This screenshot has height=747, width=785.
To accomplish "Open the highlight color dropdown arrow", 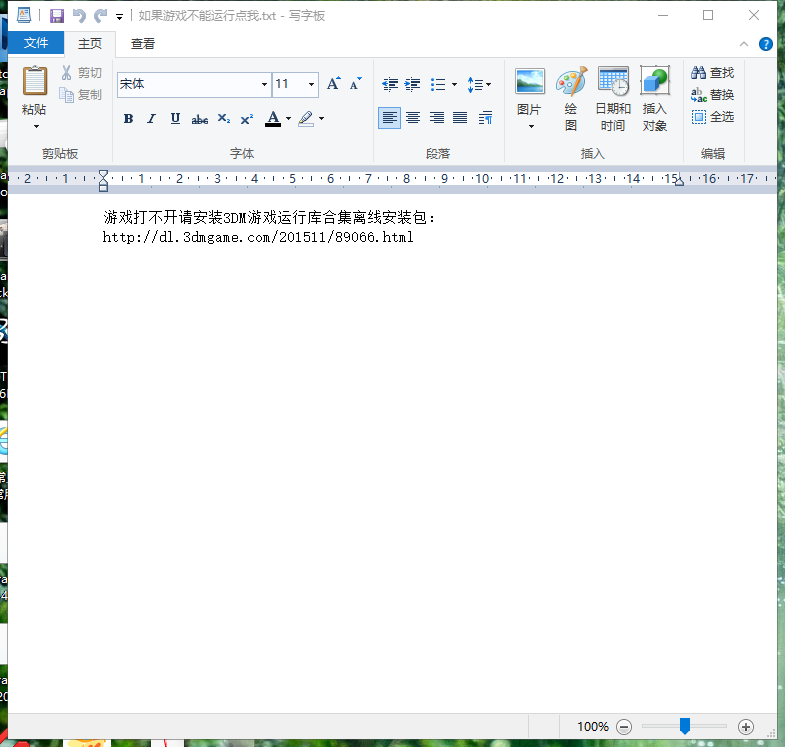I will click(321, 119).
